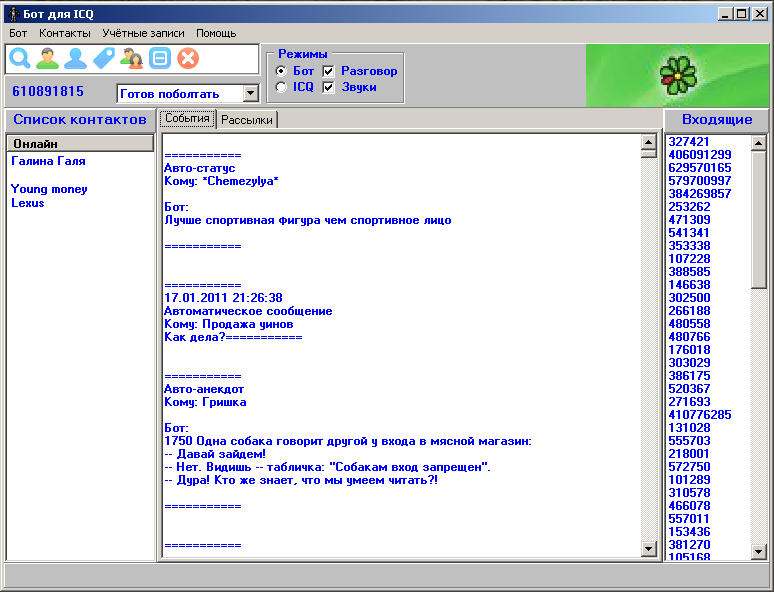Select incoming number 629570165
This screenshot has height=592, width=774.
700,168
